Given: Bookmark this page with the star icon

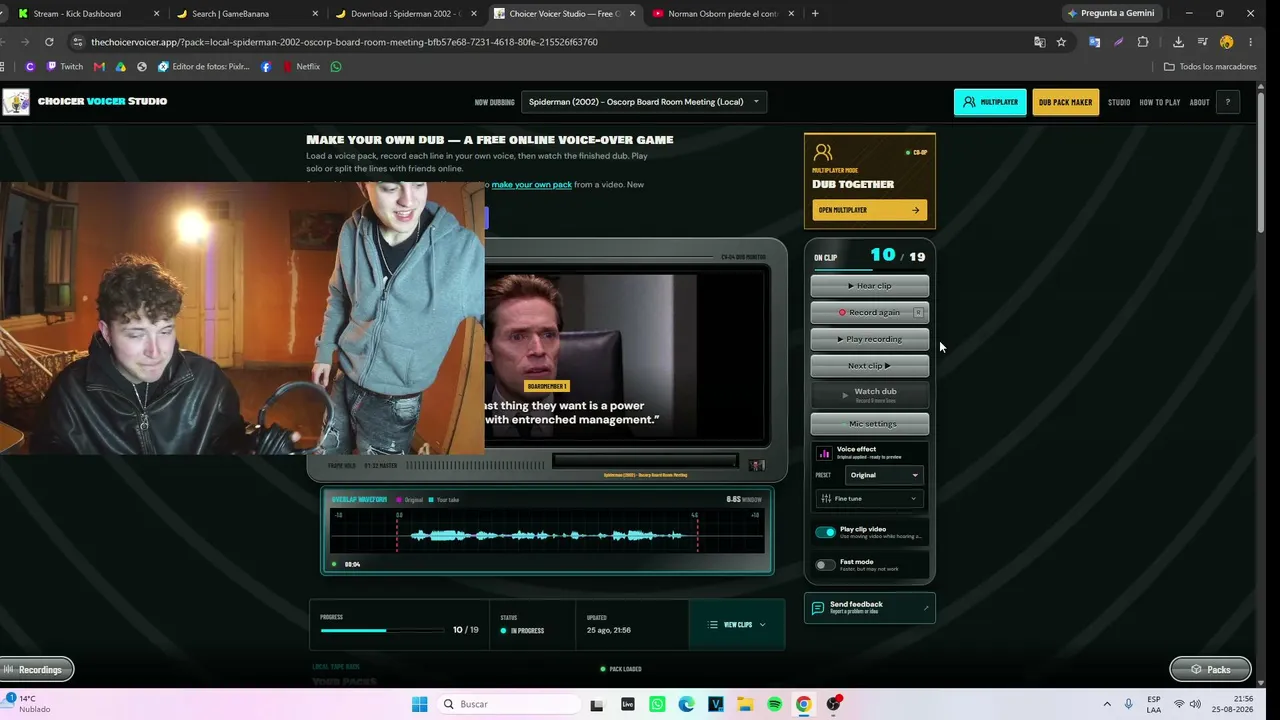Looking at the screenshot, I should tap(1061, 42).
